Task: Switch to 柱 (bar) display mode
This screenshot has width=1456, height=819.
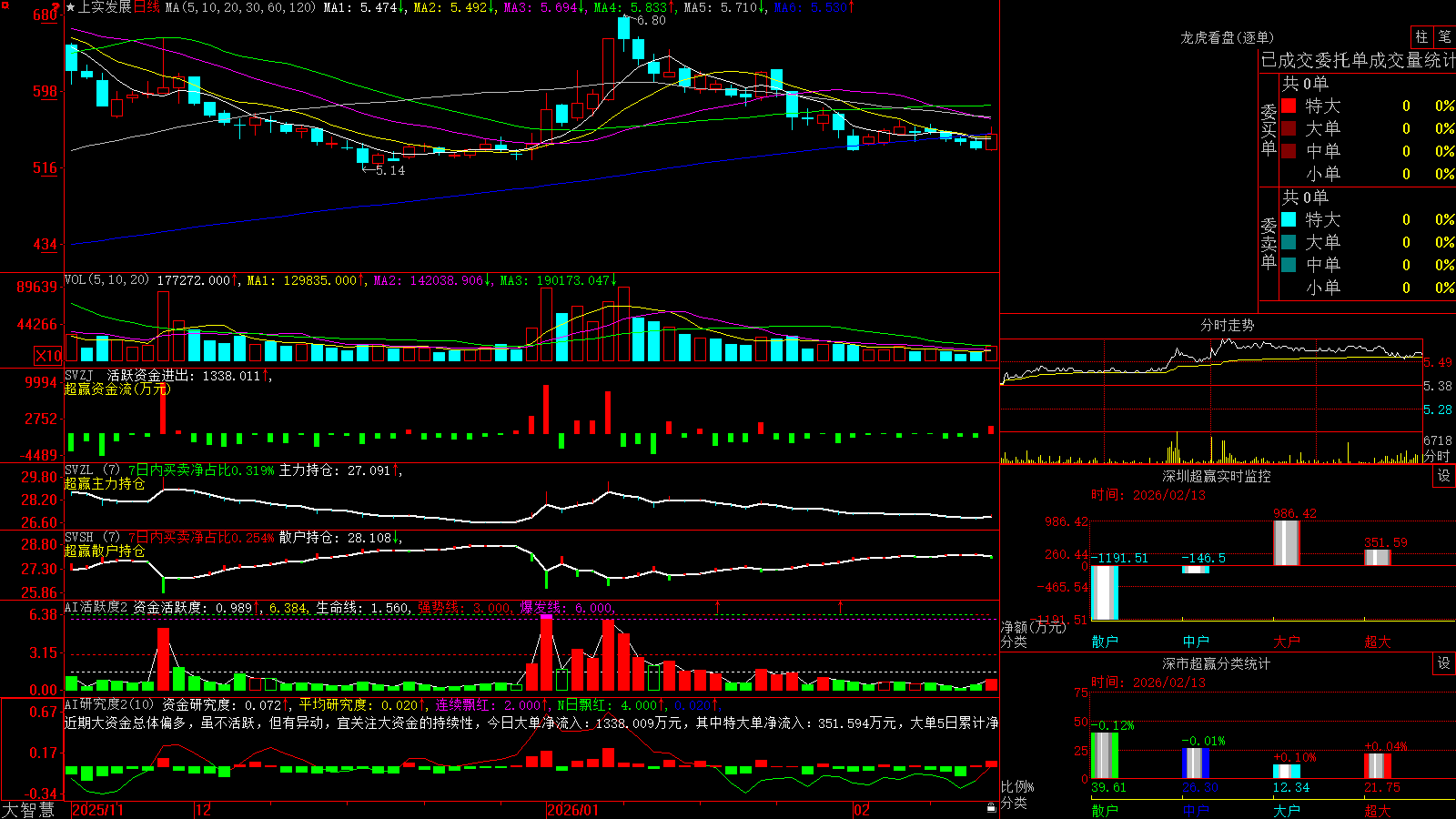Action: (1421, 36)
